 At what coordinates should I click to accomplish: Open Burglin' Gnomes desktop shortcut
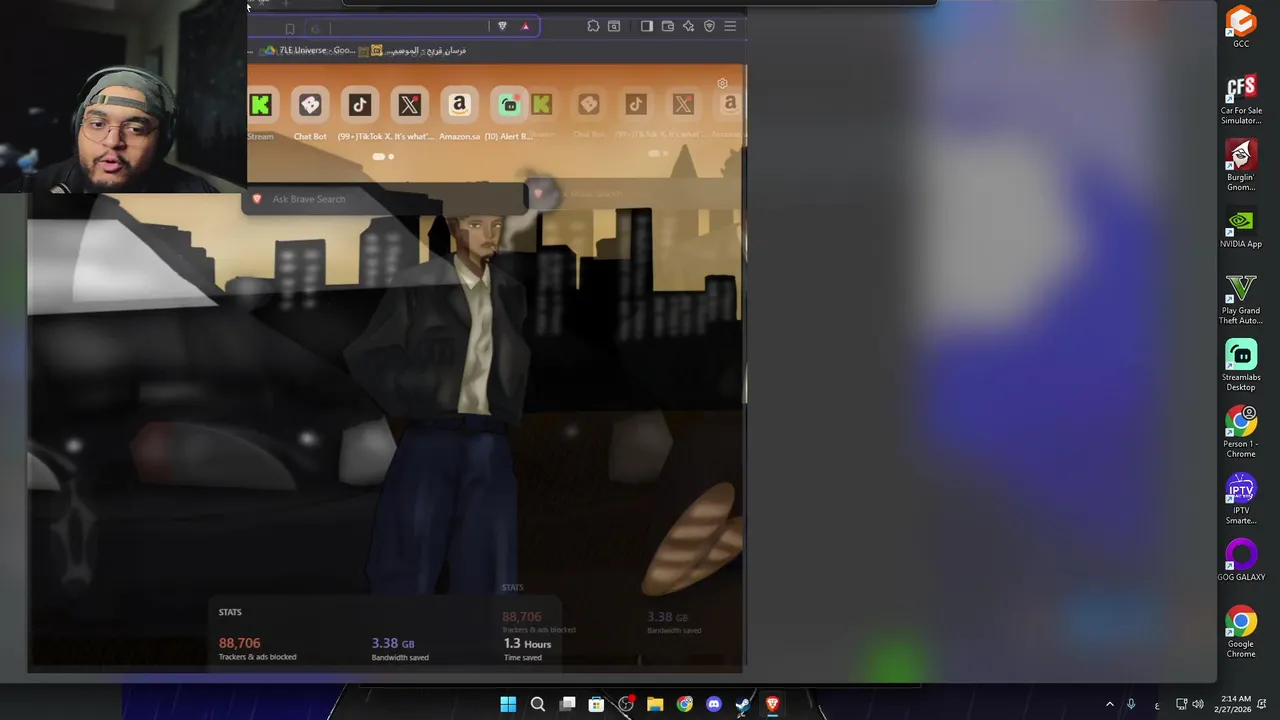click(1241, 166)
